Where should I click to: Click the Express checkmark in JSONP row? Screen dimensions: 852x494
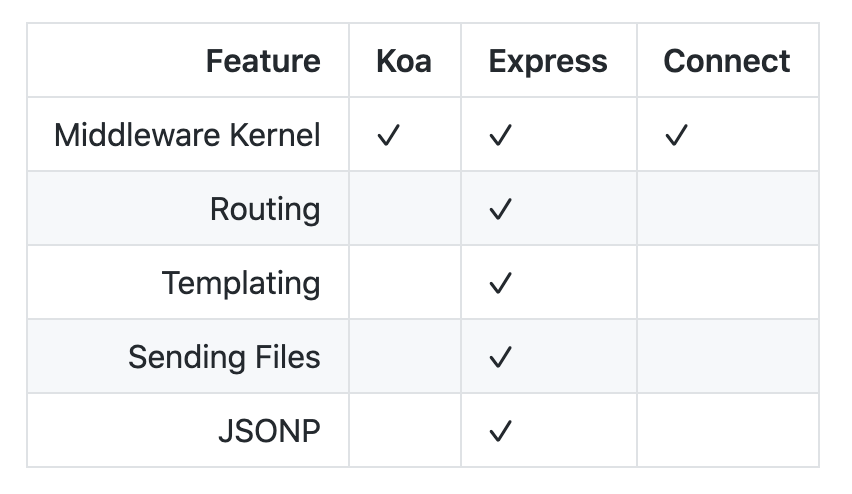tap(500, 431)
